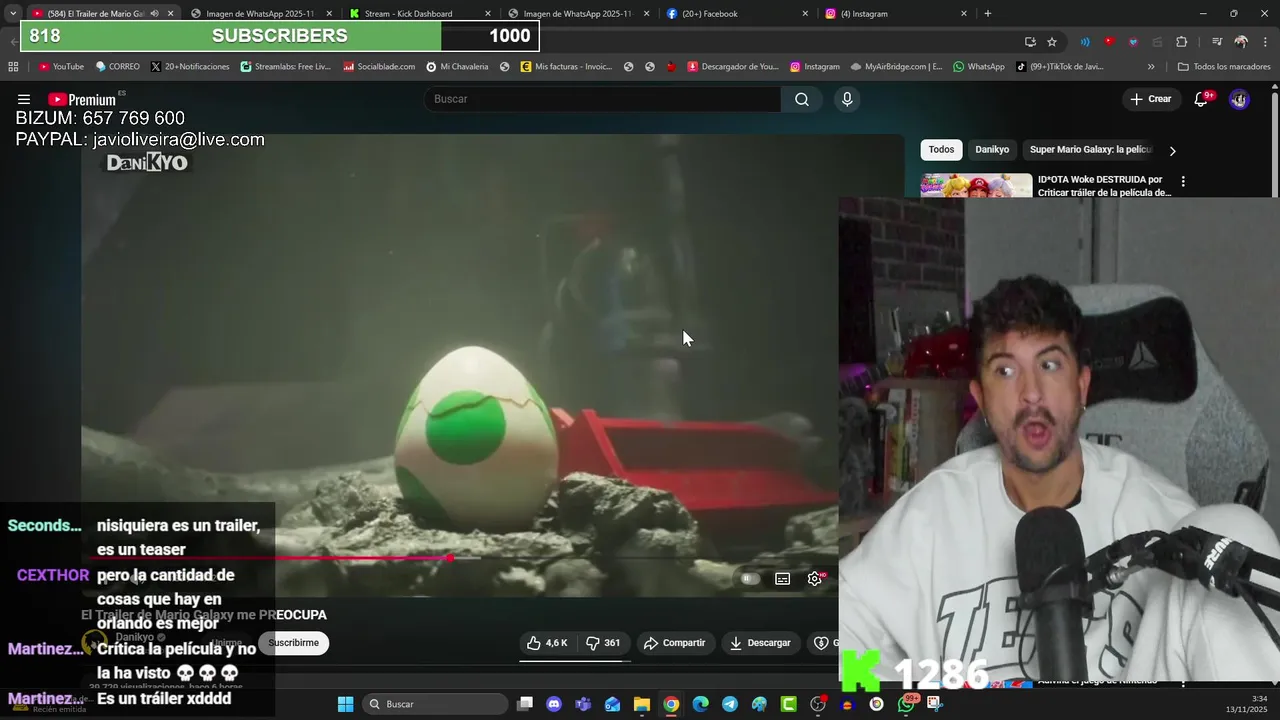This screenshot has height=720, width=1280.
Task: Open the Windows Start menu
Action: (x=345, y=704)
